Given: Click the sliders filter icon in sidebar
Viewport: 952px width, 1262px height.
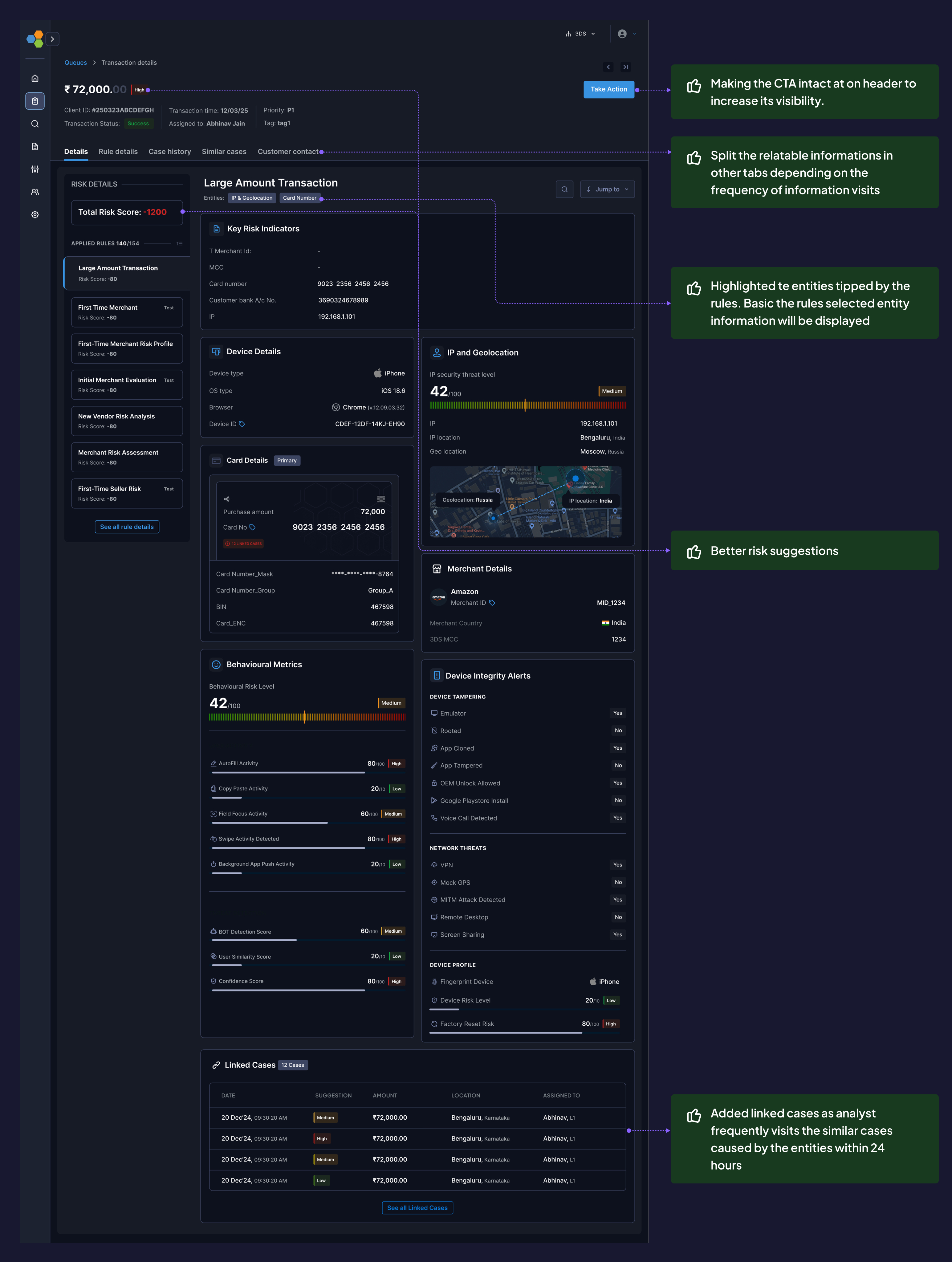Looking at the screenshot, I should click(35, 169).
